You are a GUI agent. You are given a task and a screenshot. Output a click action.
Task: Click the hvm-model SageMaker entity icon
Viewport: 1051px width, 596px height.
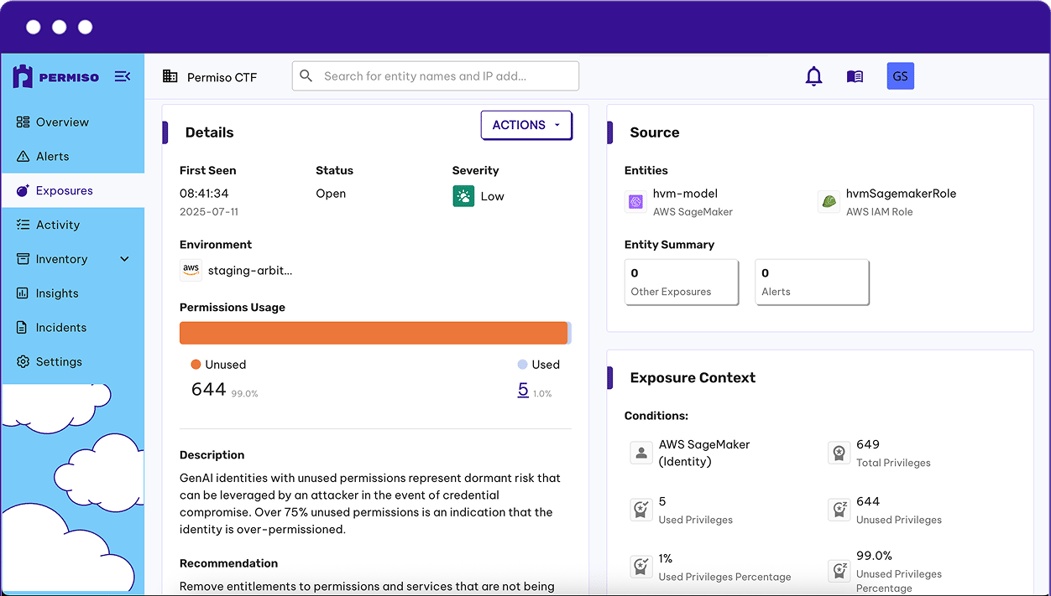tap(635, 202)
